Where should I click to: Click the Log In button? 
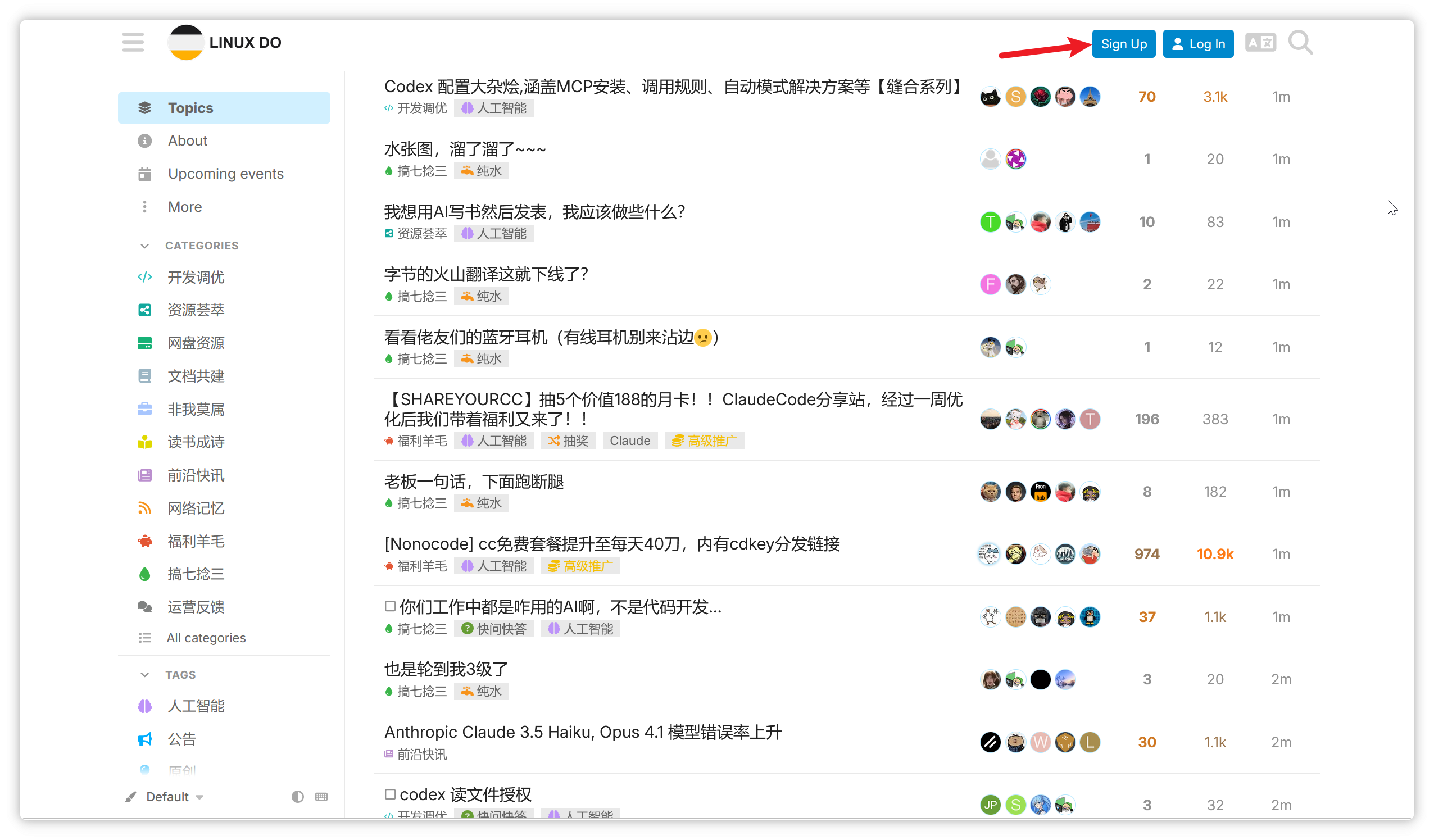(x=1198, y=43)
